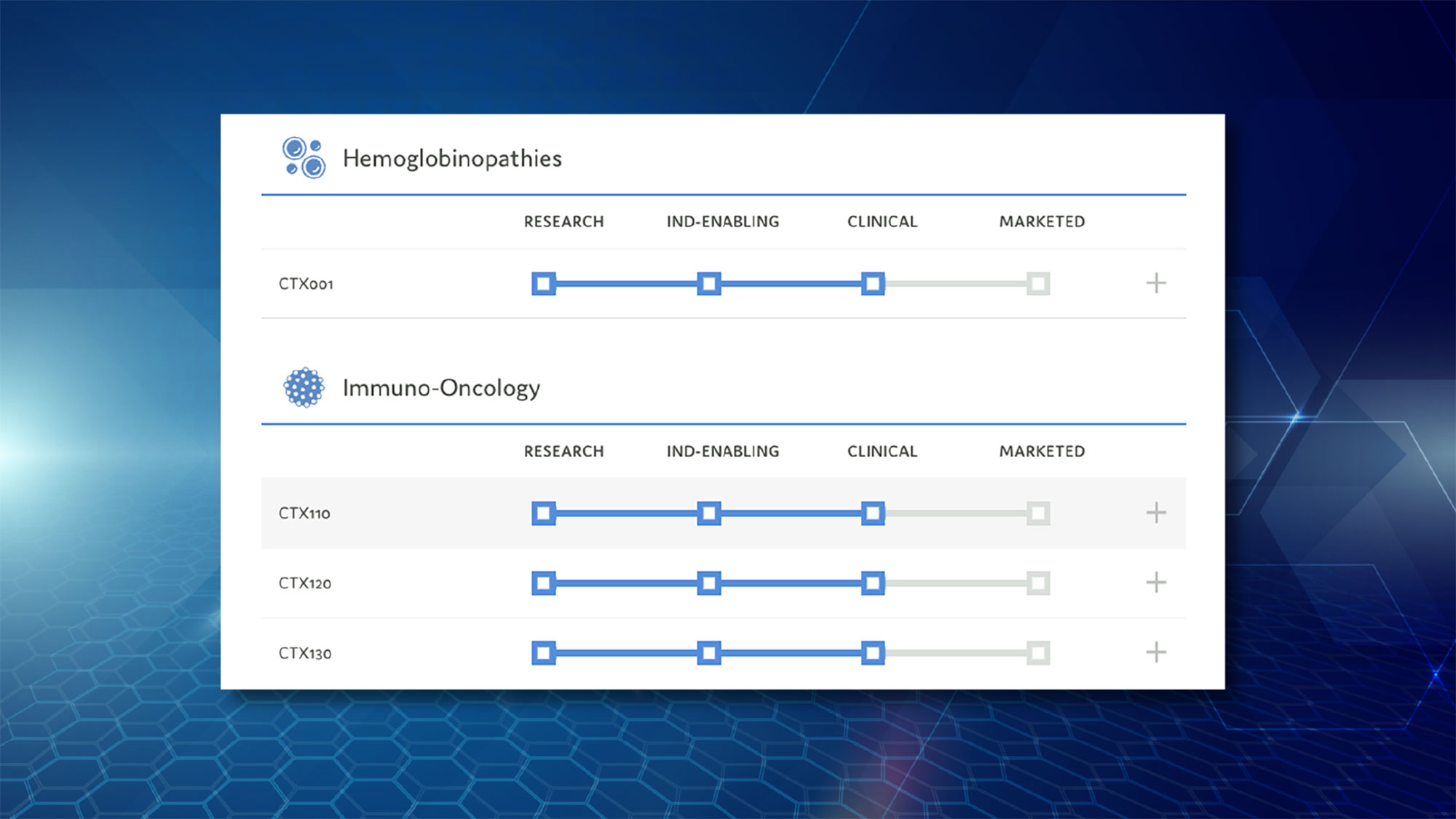Expand the CTX120 row plus icon

1156,582
